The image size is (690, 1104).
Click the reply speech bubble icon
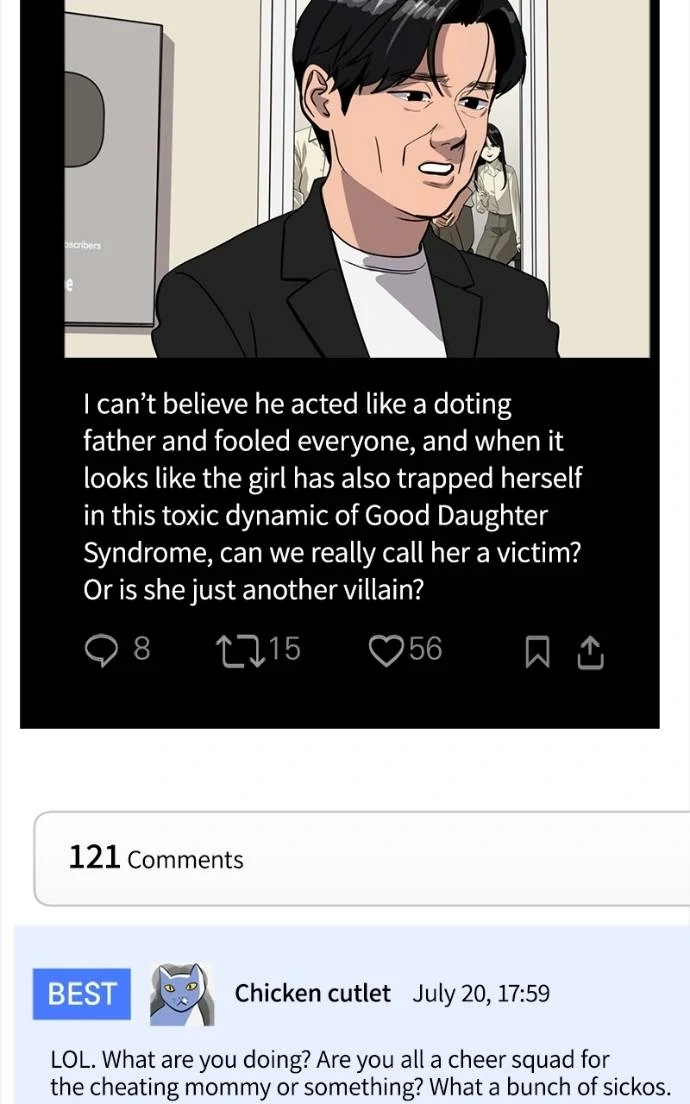101,651
